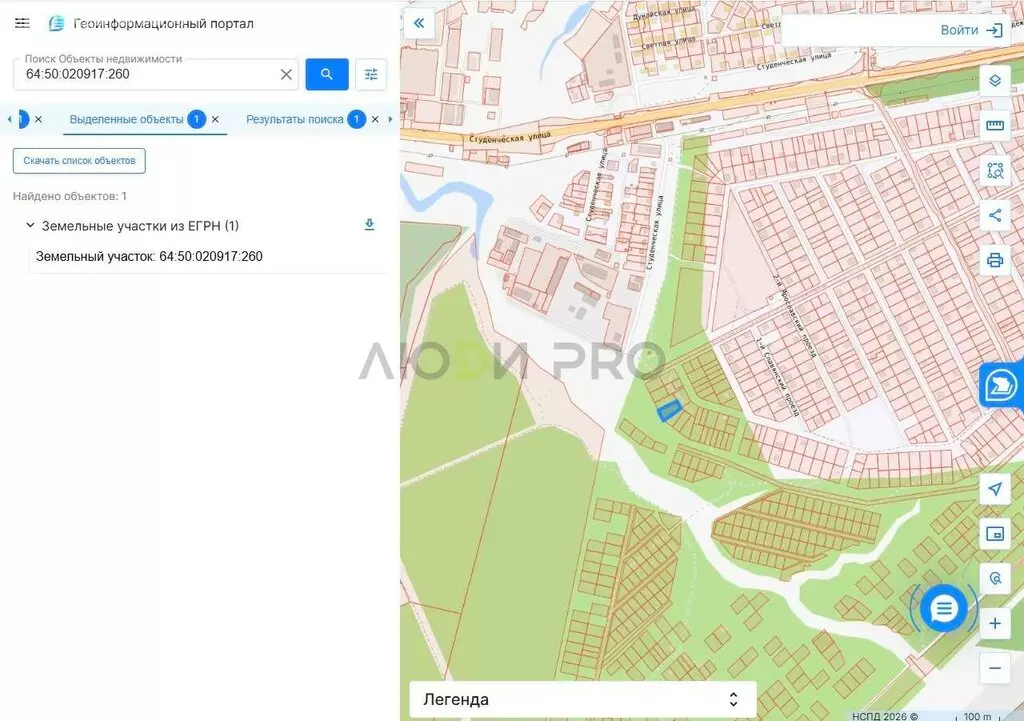Show next tabs with right arrow
Image resolution: width=1024 pixels, height=721 pixels.
click(x=391, y=120)
